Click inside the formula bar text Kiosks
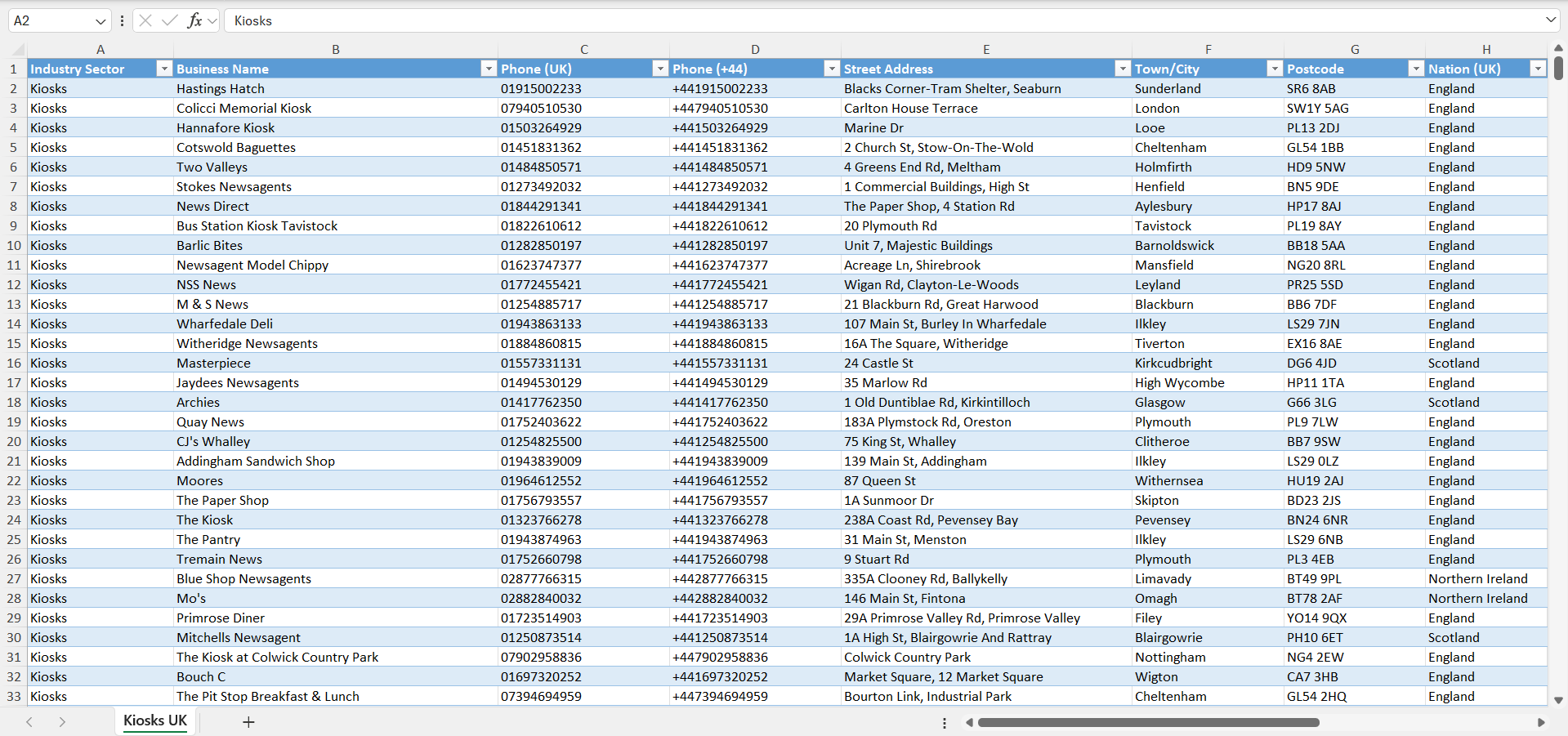Viewport: 1568px width, 736px height. click(x=253, y=20)
